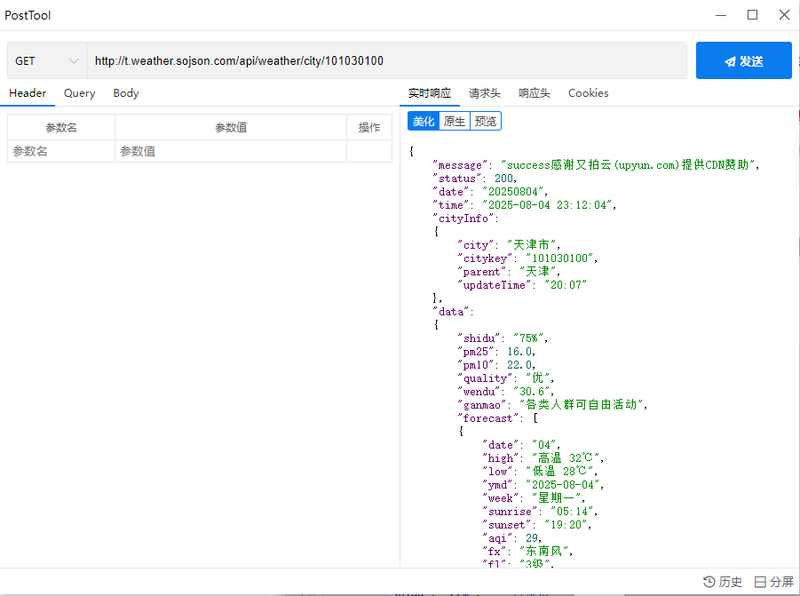Screen dimensions: 800x596
Task: Click the paper plane icon on the send button
Action: (x=730, y=62)
